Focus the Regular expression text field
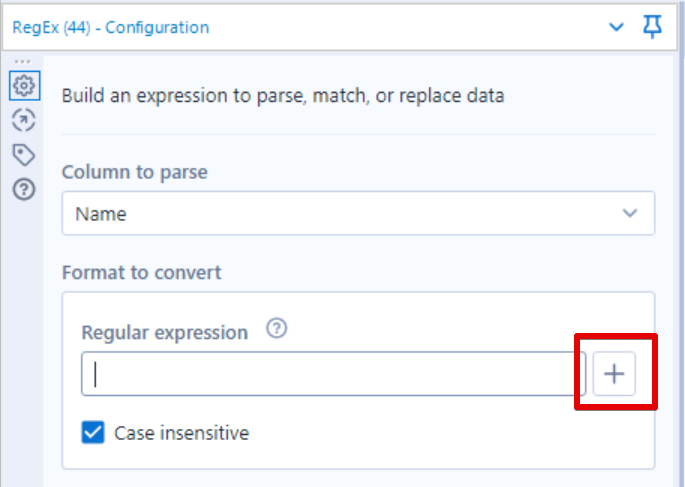Viewport: 685px width, 487px height. tap(334, 374)
